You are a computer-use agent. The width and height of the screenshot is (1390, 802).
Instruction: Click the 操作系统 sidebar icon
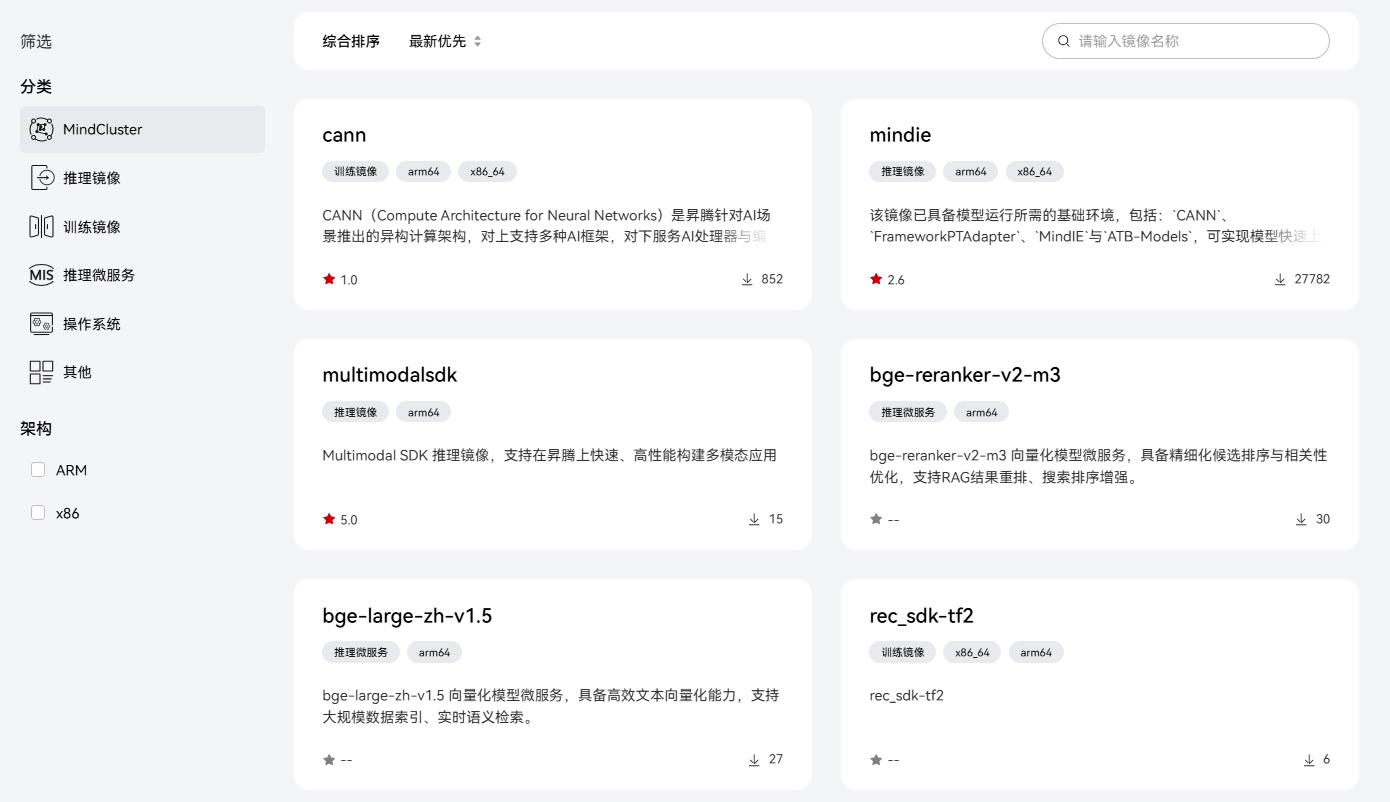tap(41, 324)
